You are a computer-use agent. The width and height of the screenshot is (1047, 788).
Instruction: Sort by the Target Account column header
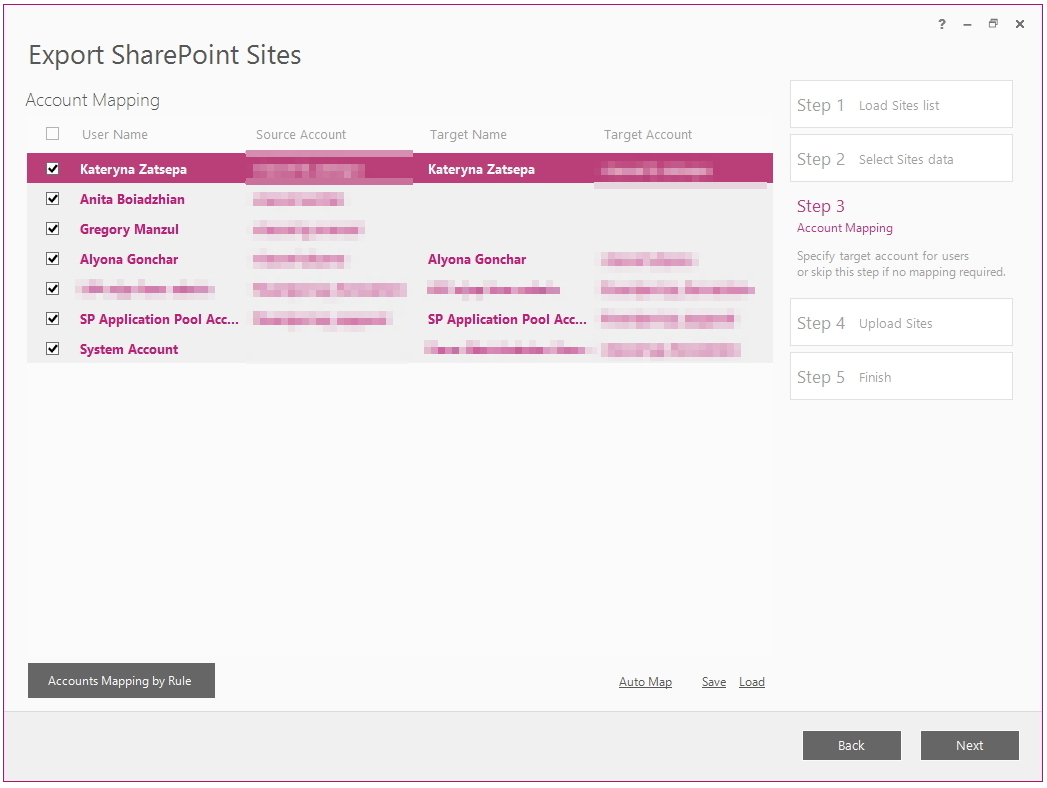648,134
